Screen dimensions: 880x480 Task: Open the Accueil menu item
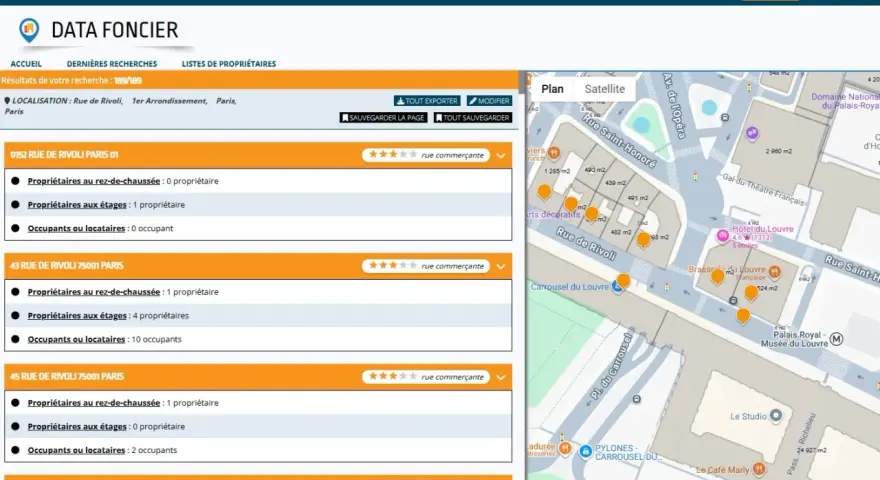(26, 64)
